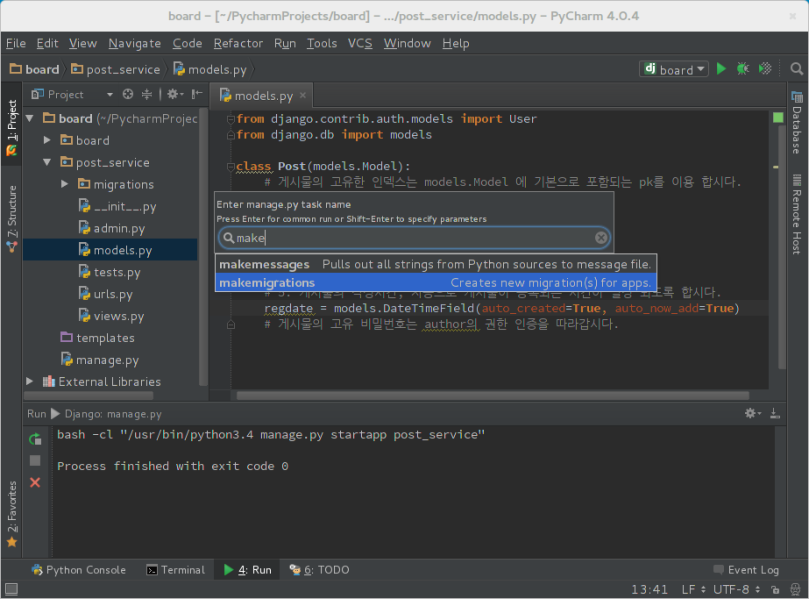Collapse all icon in Project panel
Screen dimensions: 809x599
[x=147, y=94]
